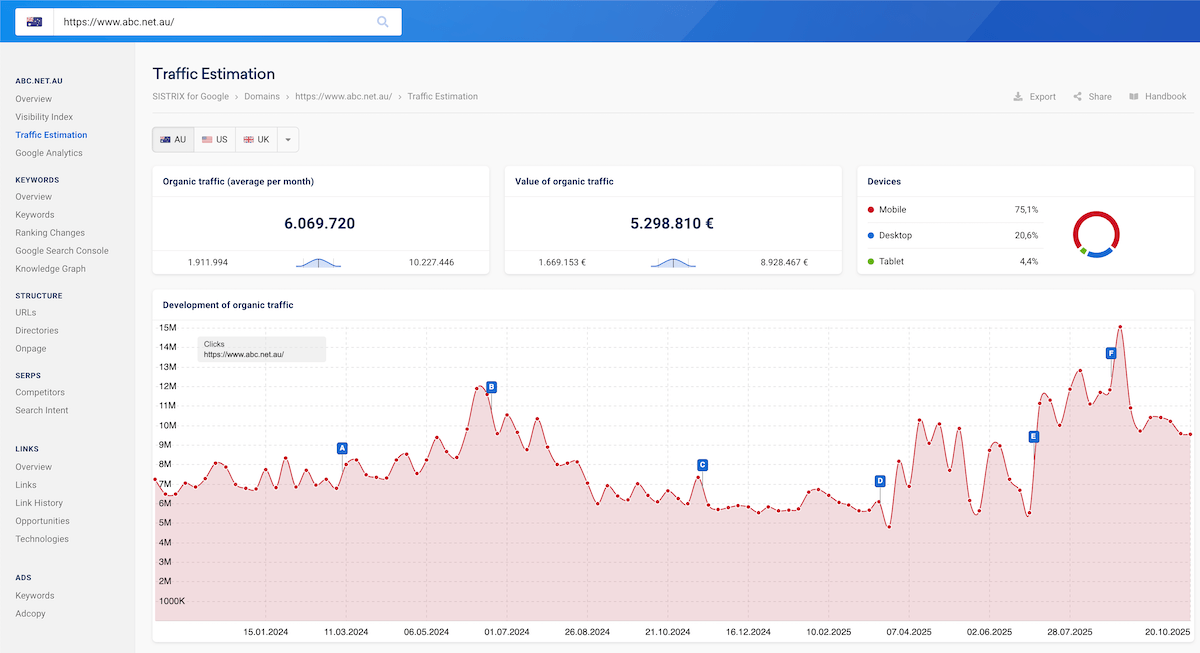Click the Share icon
The image size is (1200, 653).
pos(1077,97)
